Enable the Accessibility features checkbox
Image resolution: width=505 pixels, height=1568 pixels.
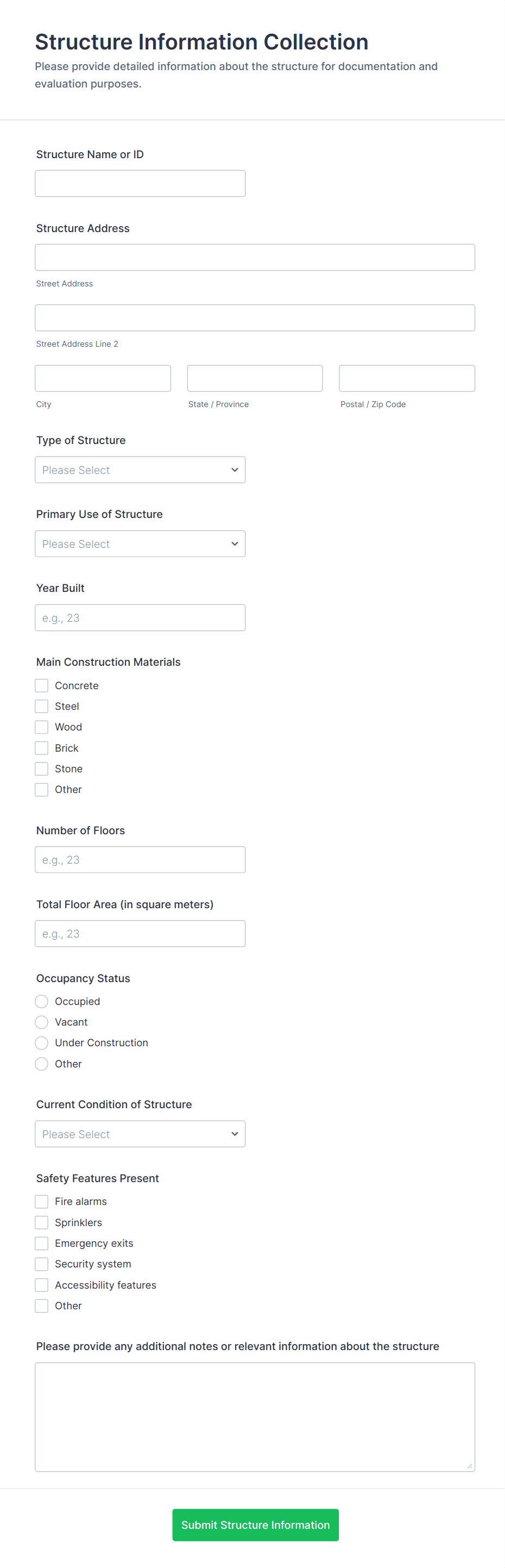41,1284
